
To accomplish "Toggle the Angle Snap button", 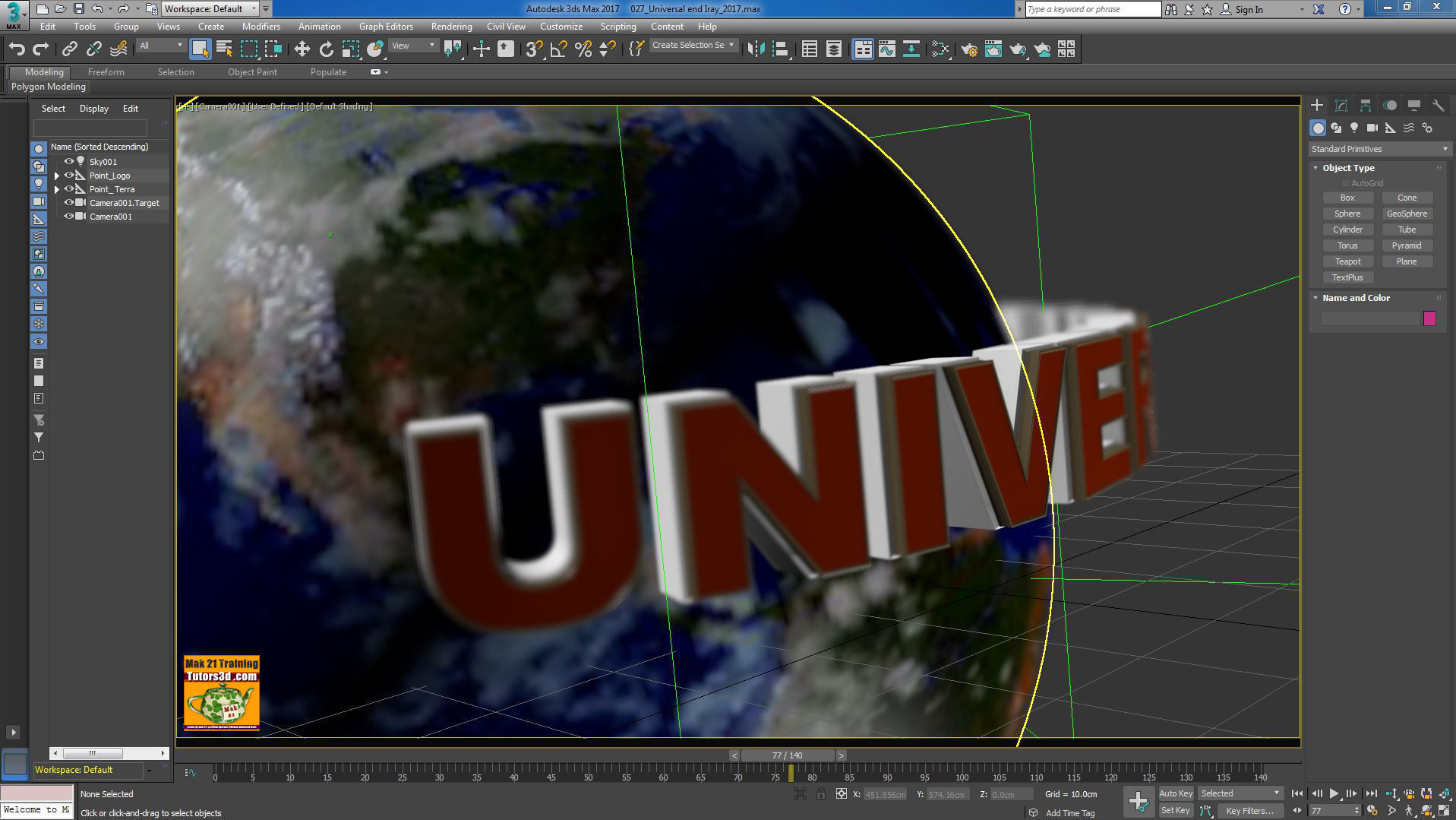I will (559, 49).
